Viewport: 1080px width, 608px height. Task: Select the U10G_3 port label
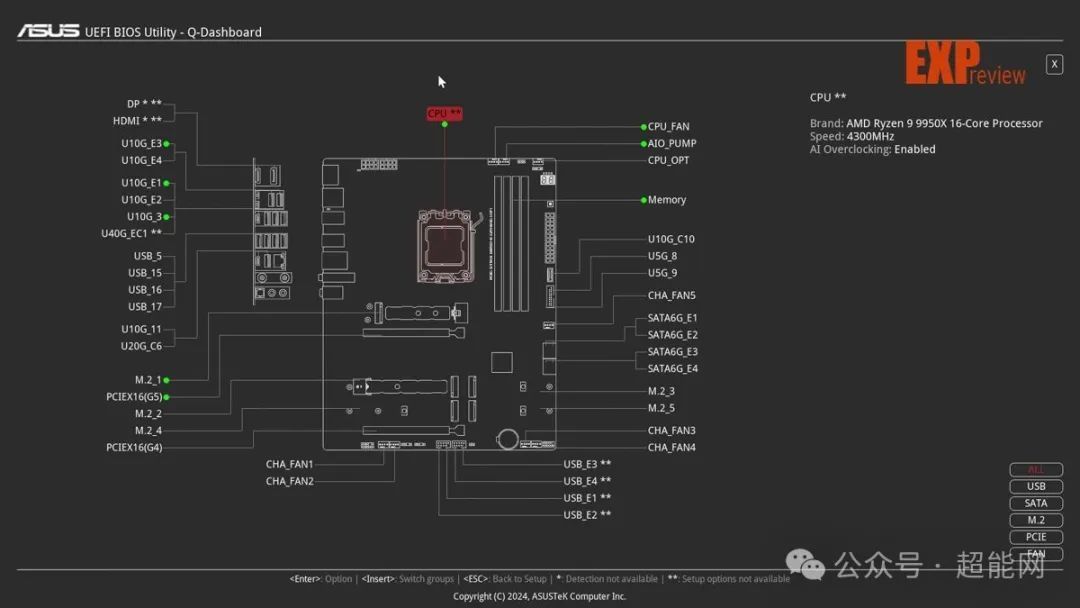[x=145, y=217]
